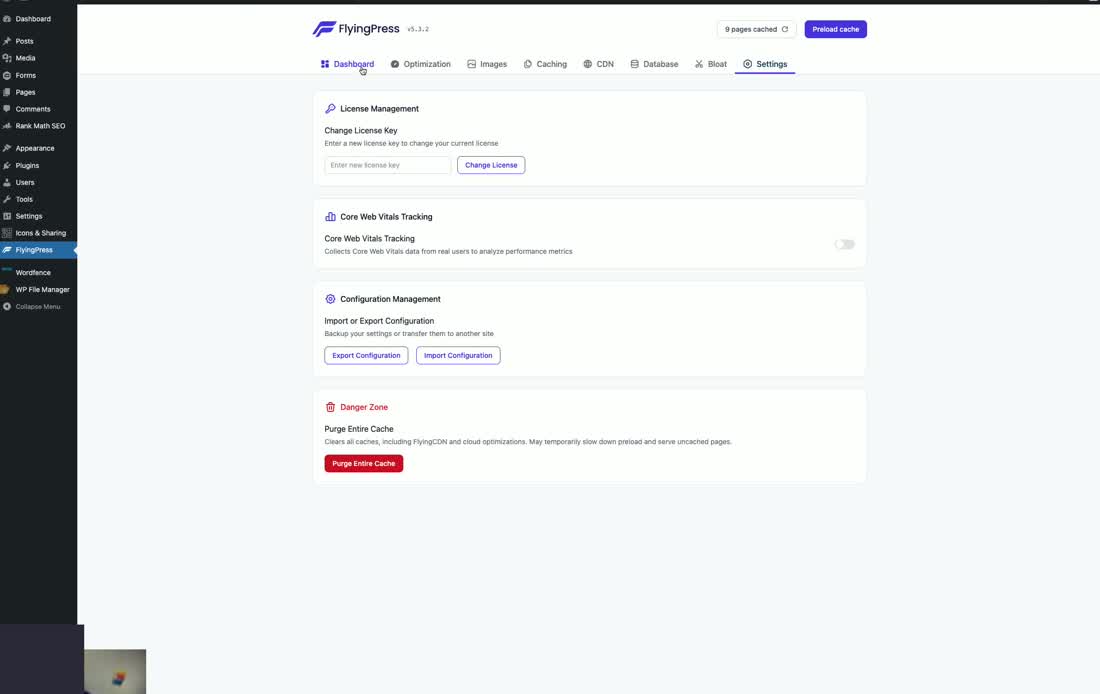This screenshot has width=1100, height=694.
Task: Open Icons & Sharing in the sidebar
Action: point(39,233)
